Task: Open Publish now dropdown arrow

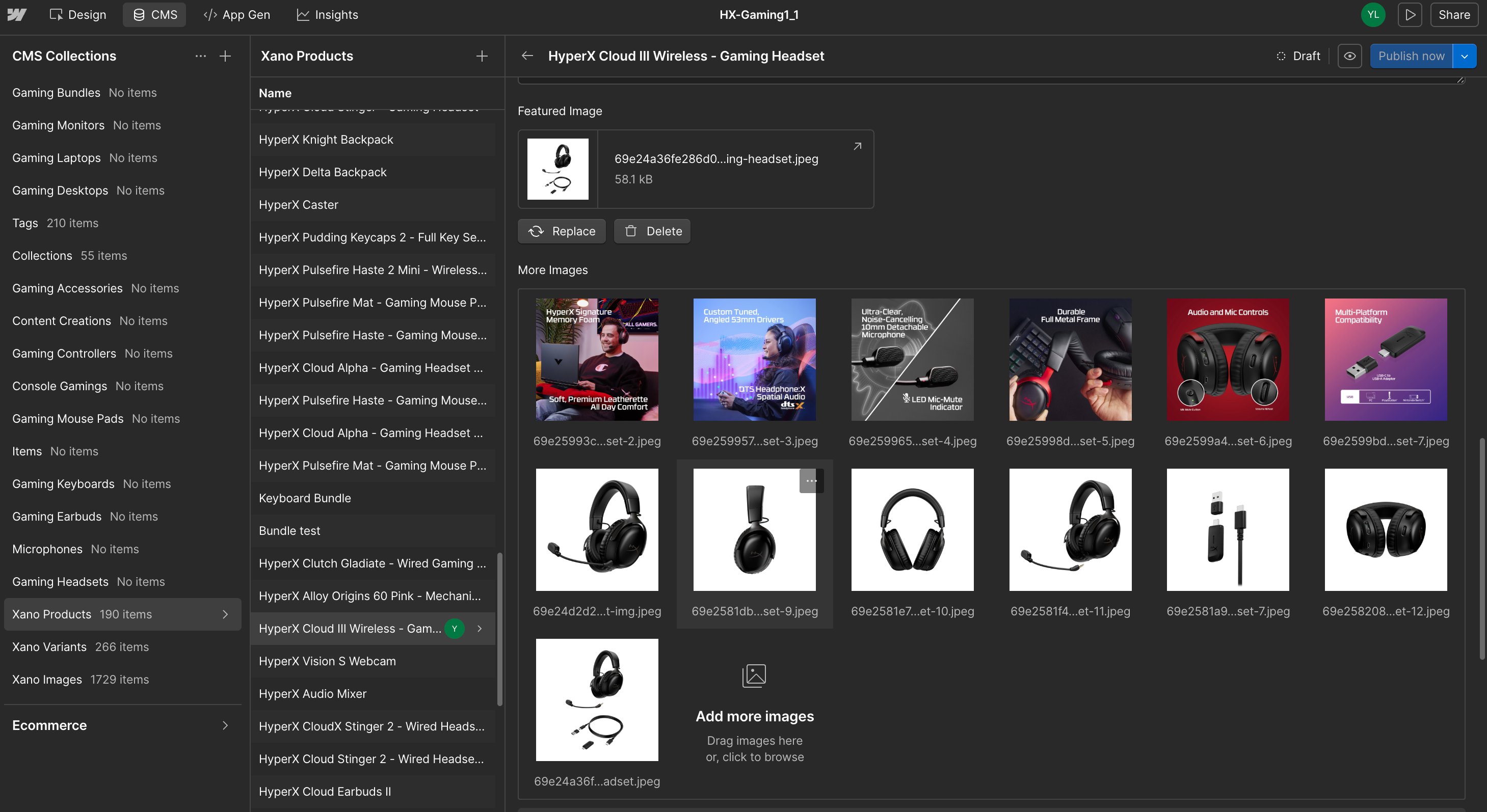Action: 1464,56
